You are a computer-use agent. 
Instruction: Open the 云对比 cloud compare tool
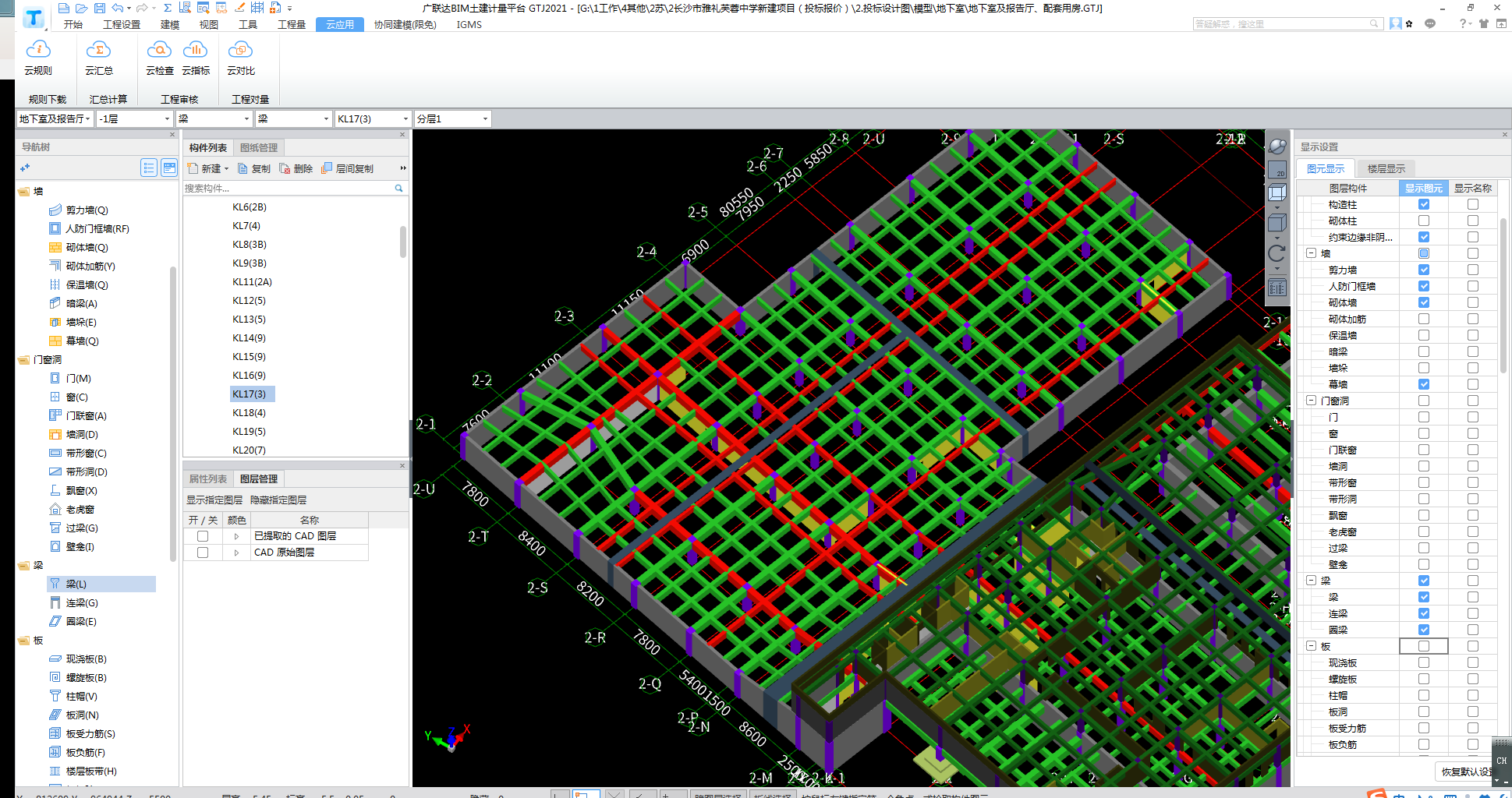pos(241,58)
